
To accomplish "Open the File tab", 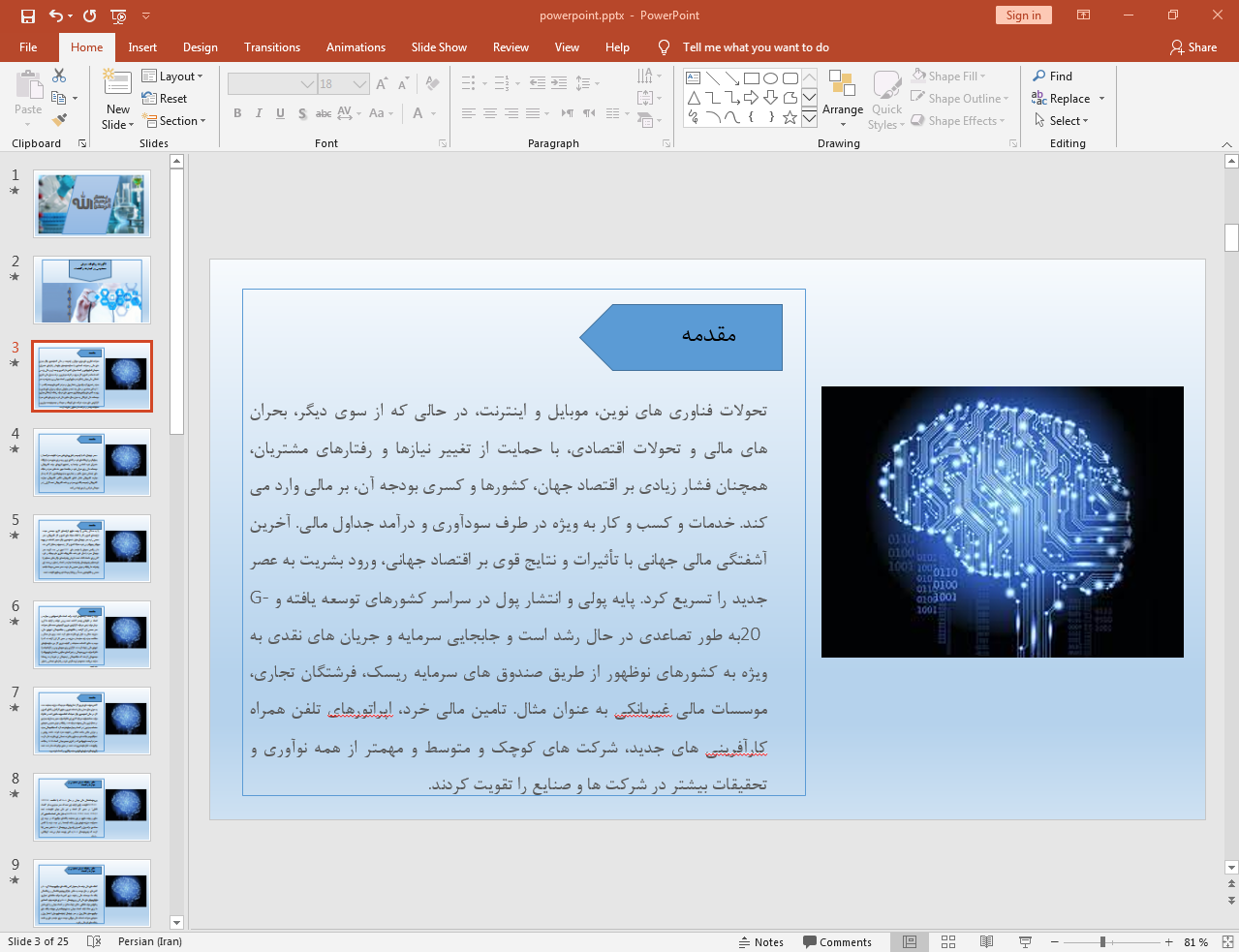I will click(x=28, y=46).
